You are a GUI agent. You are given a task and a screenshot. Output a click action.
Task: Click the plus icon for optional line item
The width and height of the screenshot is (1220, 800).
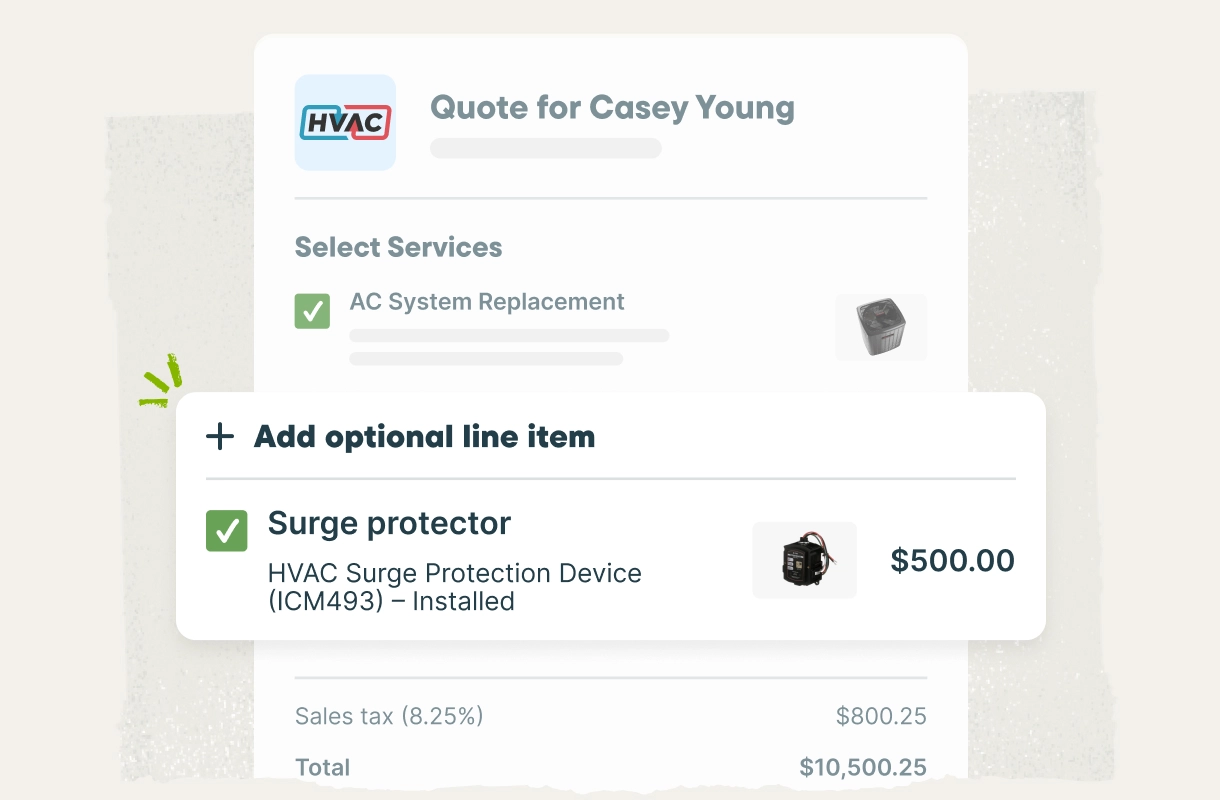coord(219,437)
